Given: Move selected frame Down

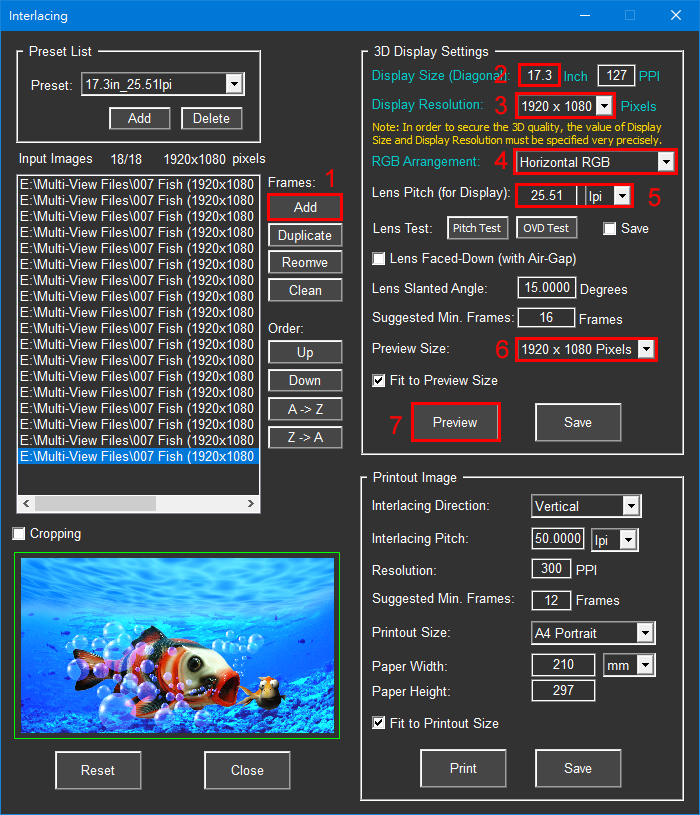Looking at the screenshot, I should 305,380.
